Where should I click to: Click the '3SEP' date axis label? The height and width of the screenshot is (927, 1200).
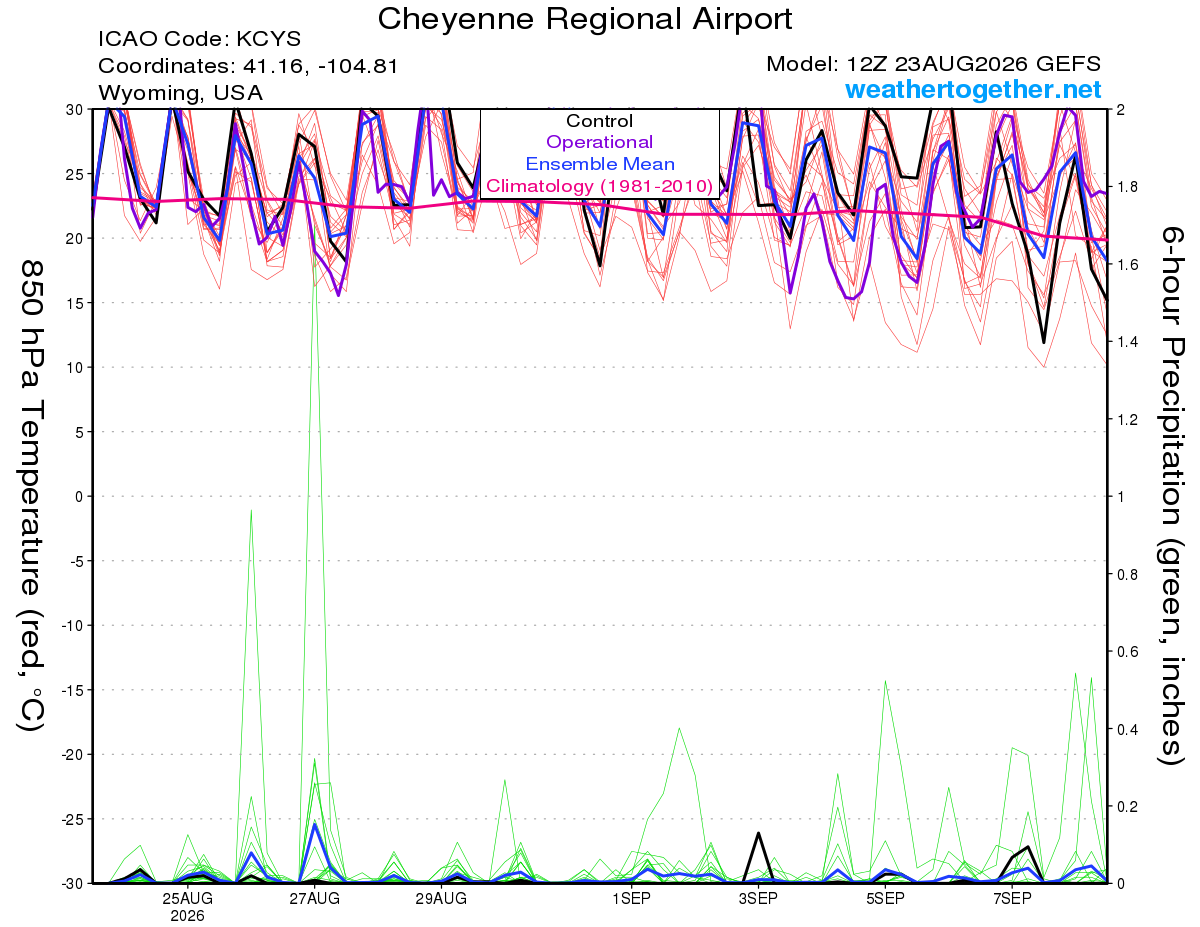(x=759, y=899)
